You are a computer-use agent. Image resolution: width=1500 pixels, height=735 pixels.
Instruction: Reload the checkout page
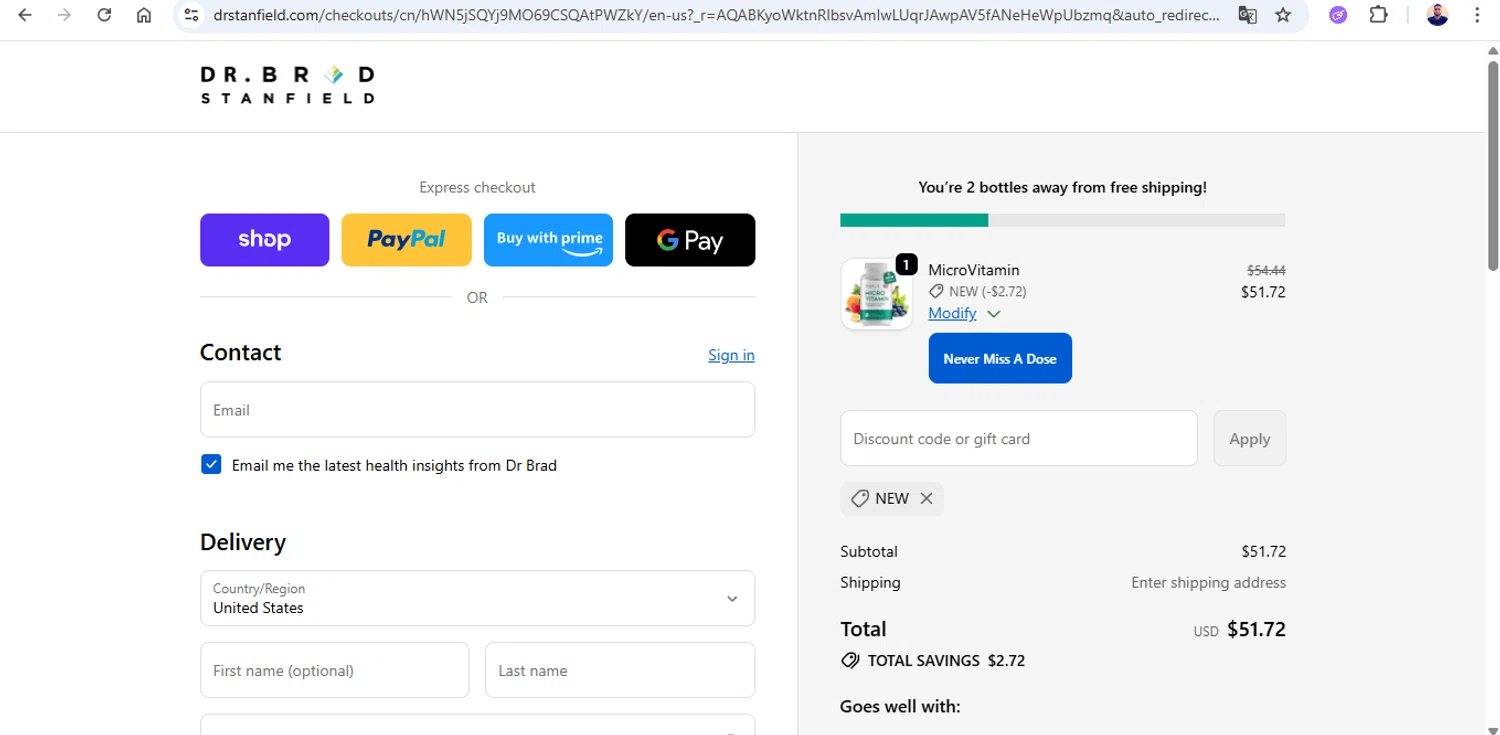point(104,15)
